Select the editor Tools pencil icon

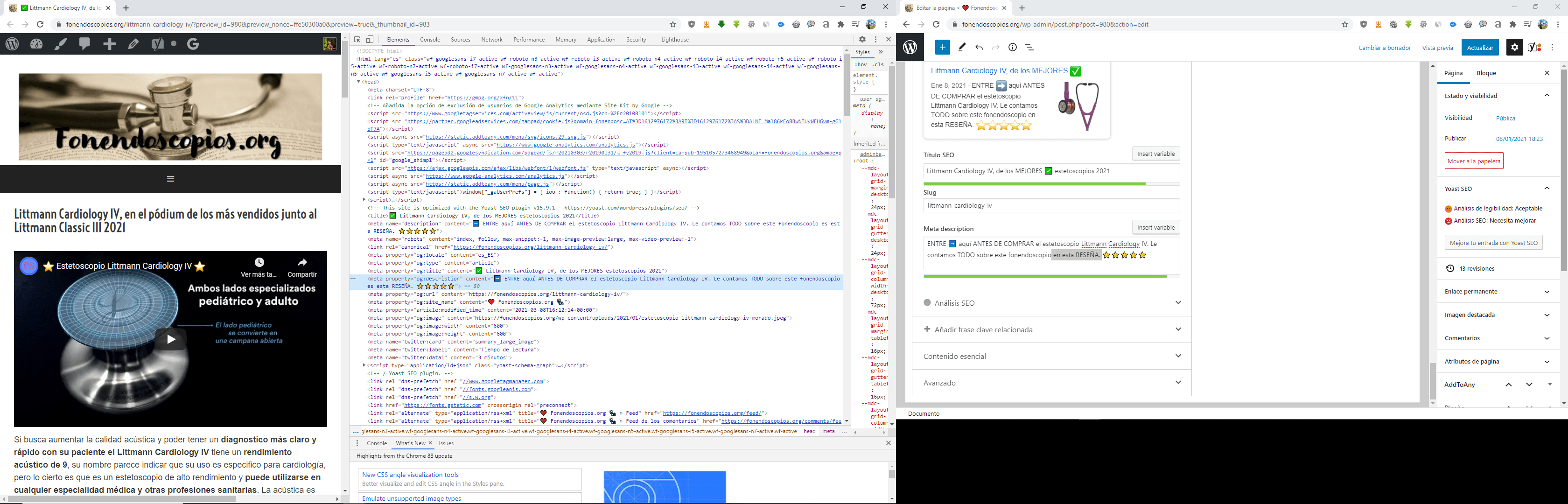click(962, 48)
